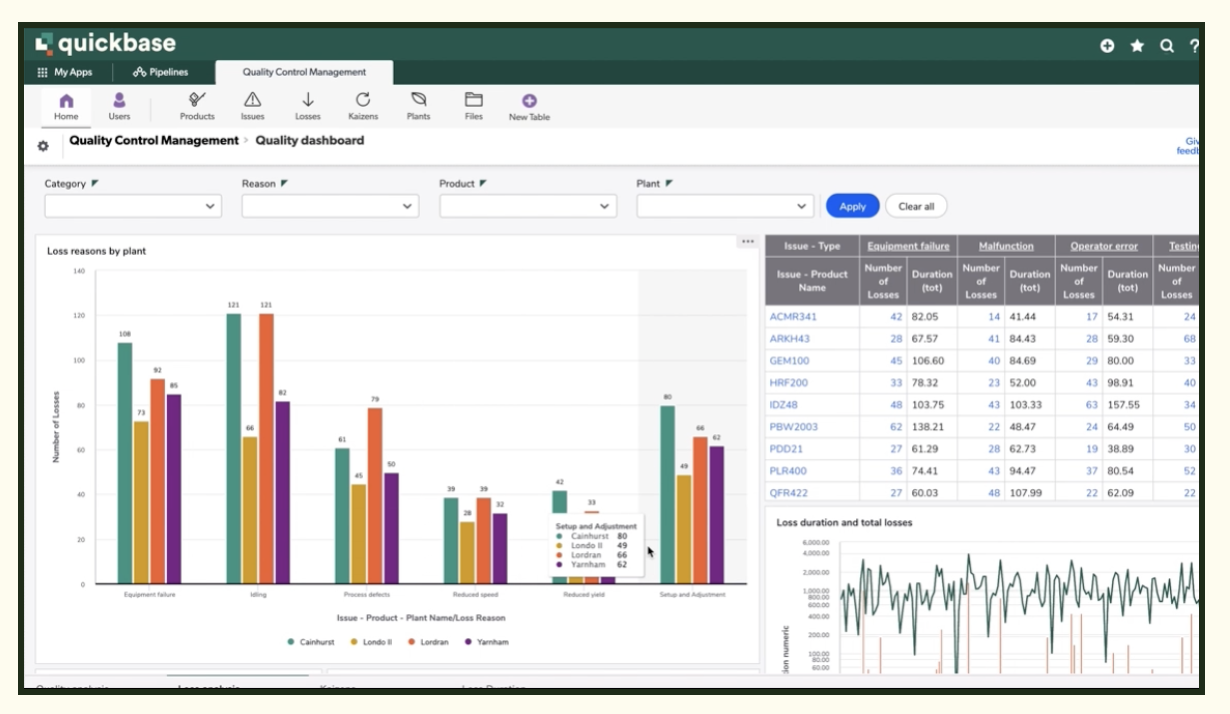Open the Reason filter dropdown
This screenshot has width=1230, height=714.
point(330,206)
